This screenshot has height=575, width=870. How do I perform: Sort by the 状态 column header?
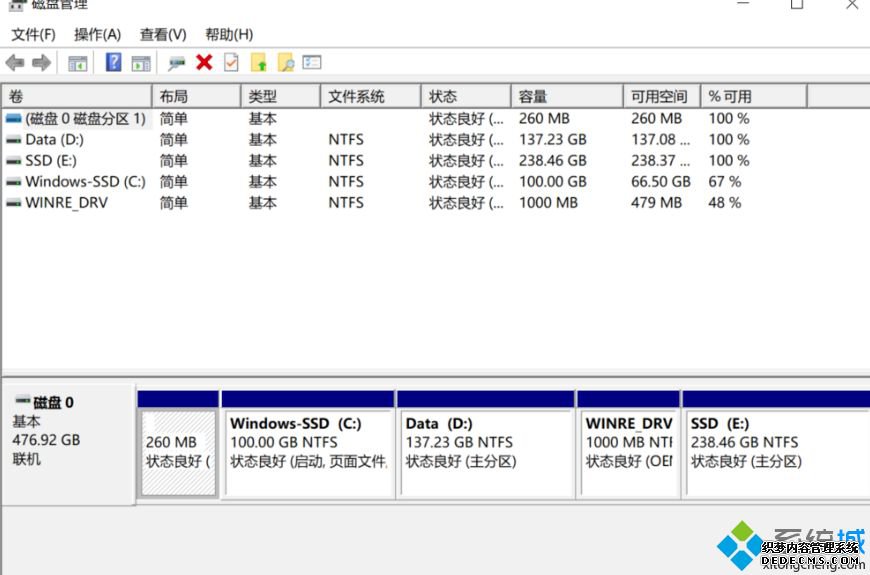point(466,97)
